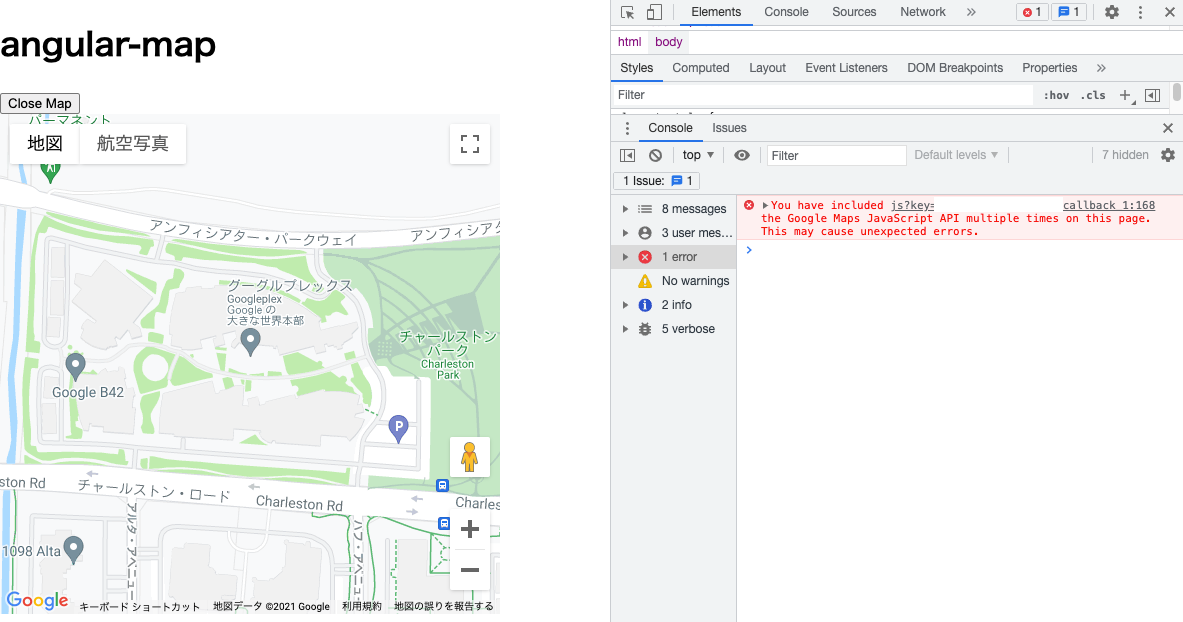
Task: Select the inspect element picker icon
Action: tap(628, 12)
